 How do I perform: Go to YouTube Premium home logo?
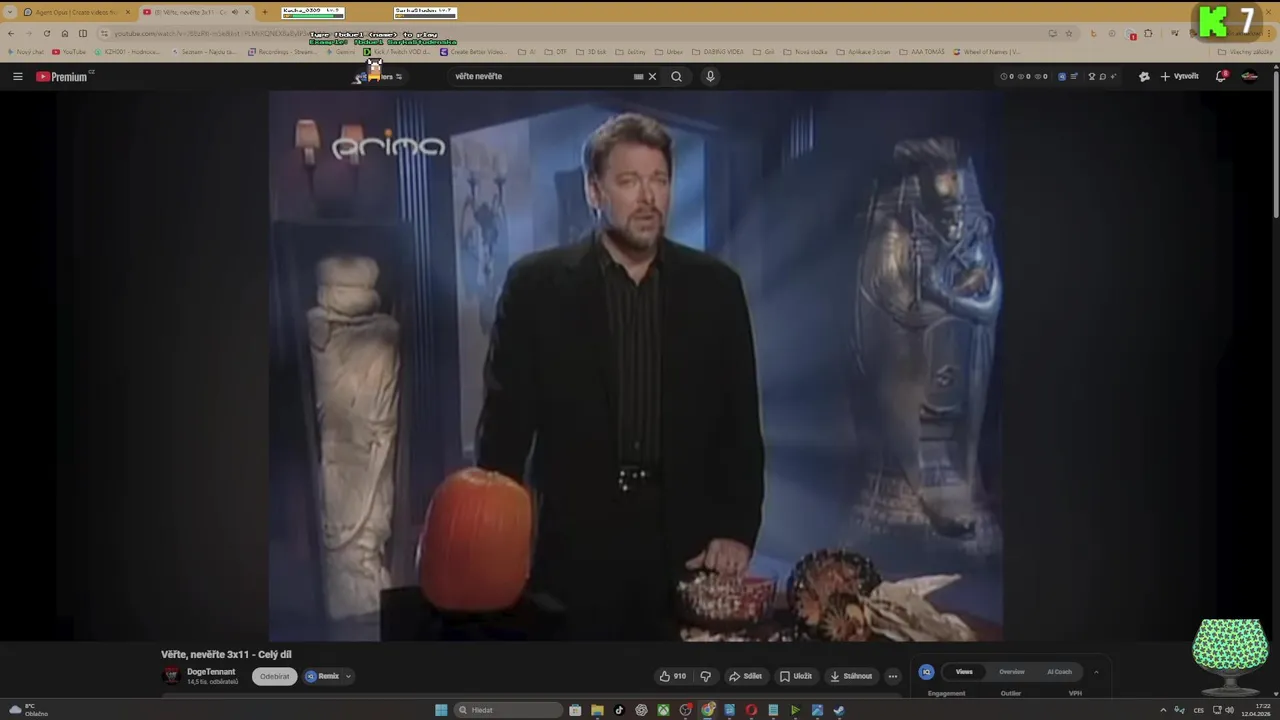coord(64,76)
